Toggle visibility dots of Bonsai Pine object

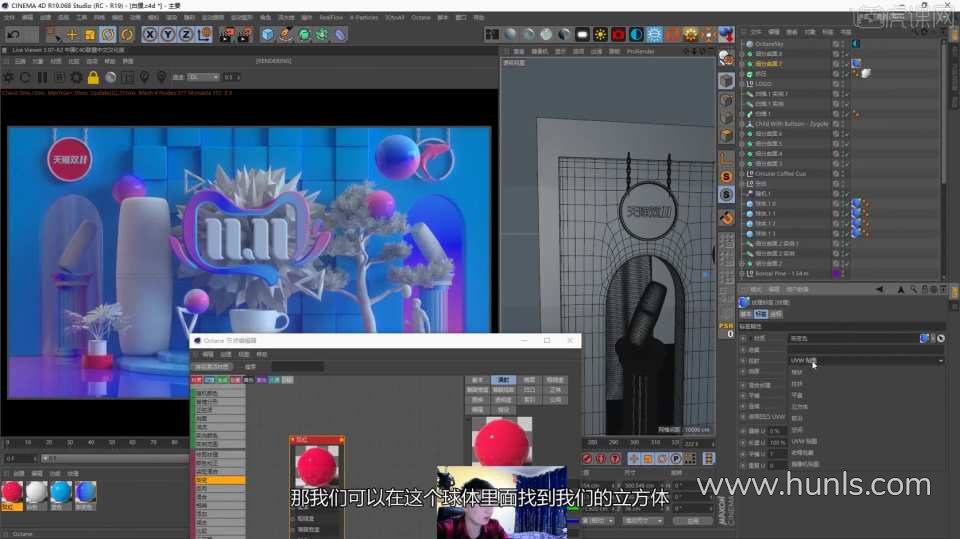(843, 273)
